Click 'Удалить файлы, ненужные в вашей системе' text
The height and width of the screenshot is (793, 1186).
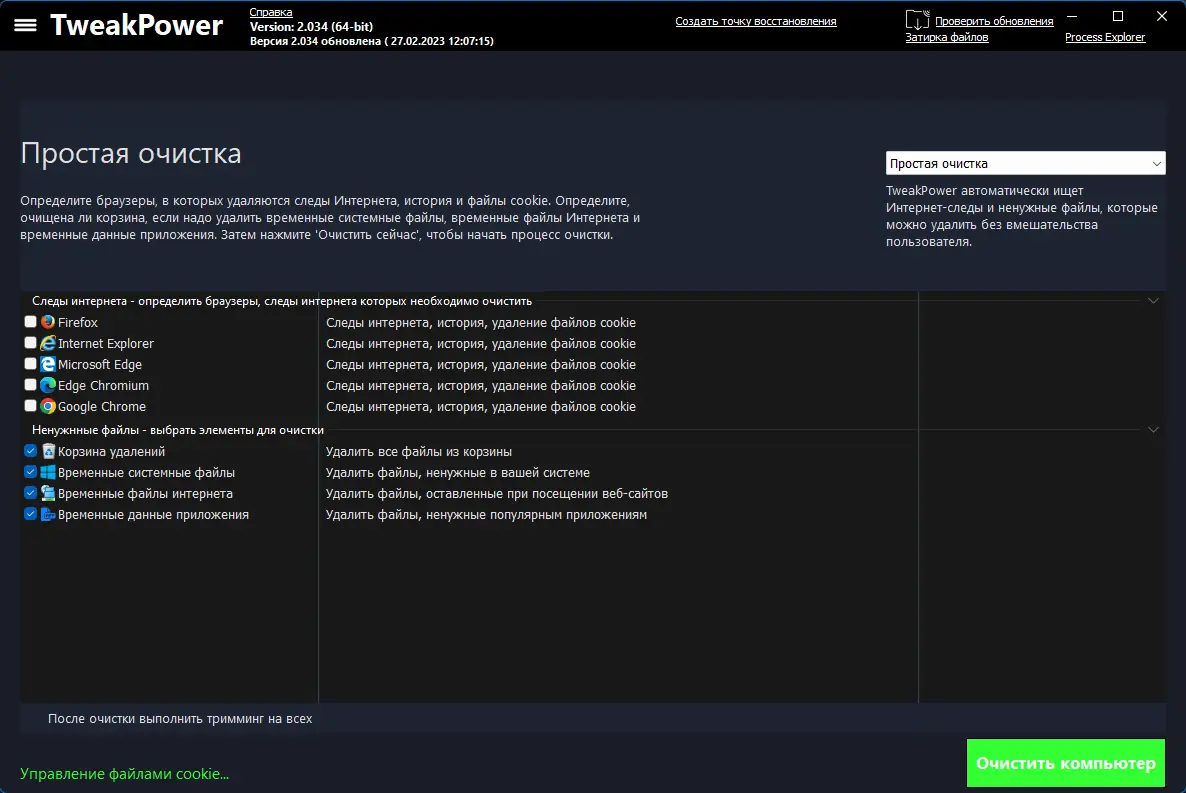tap(458, 472)
